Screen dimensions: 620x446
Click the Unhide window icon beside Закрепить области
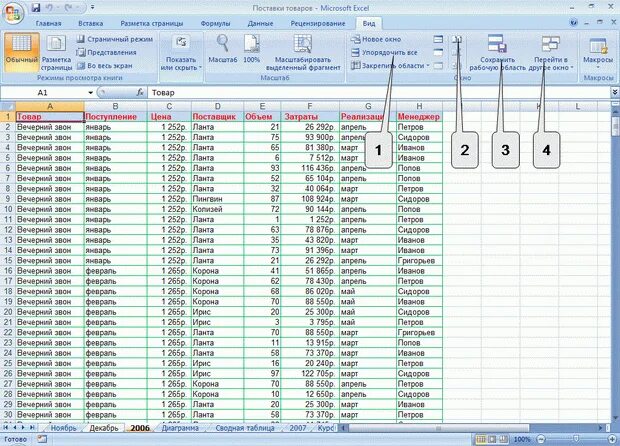pos(438,66)
